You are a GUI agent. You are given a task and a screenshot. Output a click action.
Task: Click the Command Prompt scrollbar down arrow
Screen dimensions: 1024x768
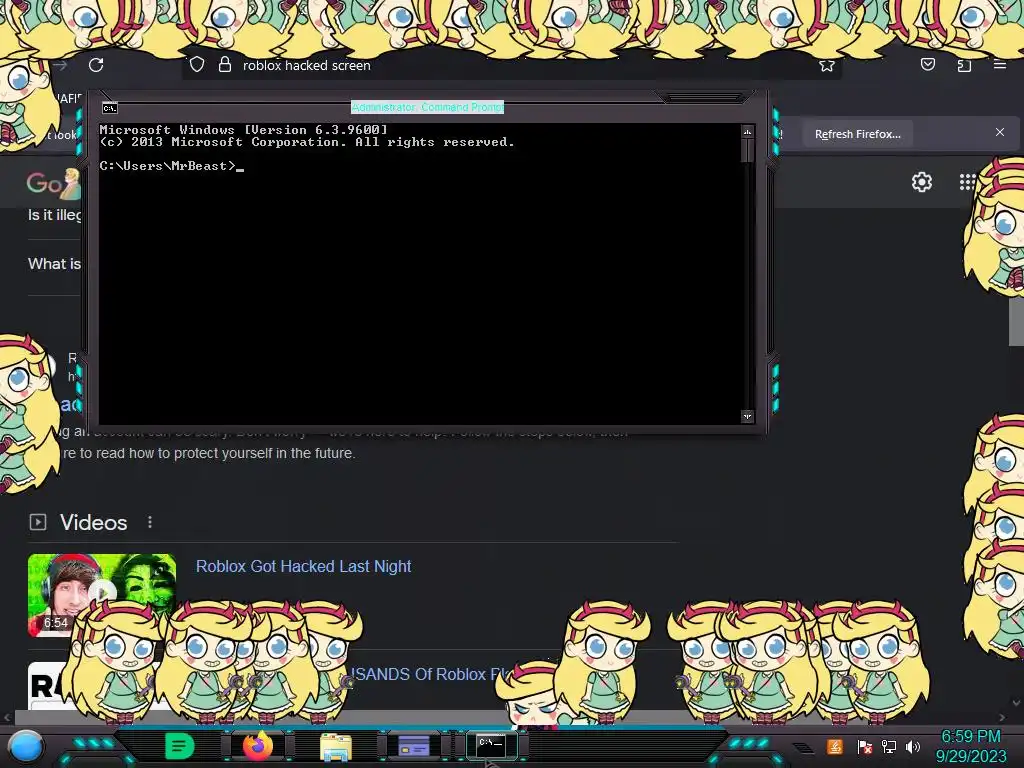pos(747,416)
